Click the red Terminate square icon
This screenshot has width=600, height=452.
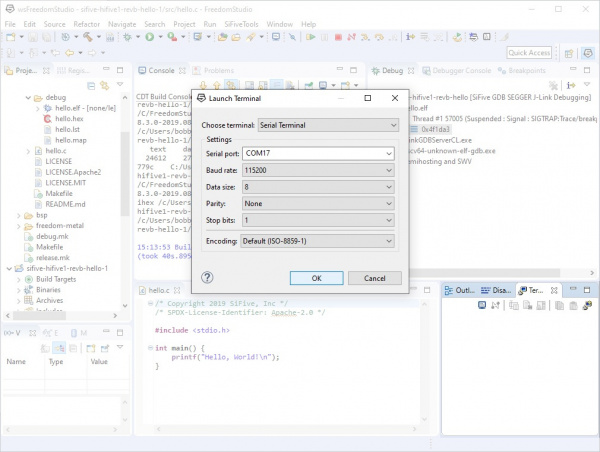pyautogui.click(x=338, y=37)
